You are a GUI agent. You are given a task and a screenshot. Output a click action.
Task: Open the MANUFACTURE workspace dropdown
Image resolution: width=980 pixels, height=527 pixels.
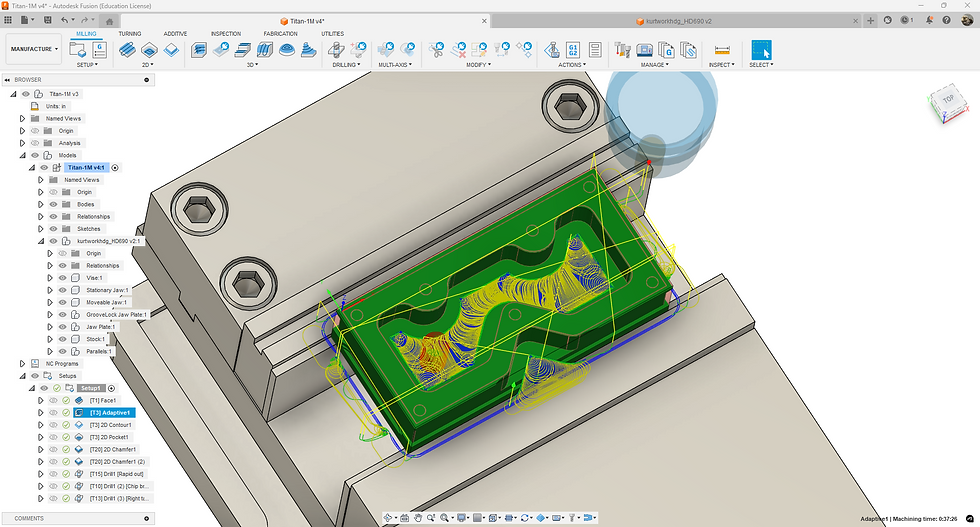[34, 49]
